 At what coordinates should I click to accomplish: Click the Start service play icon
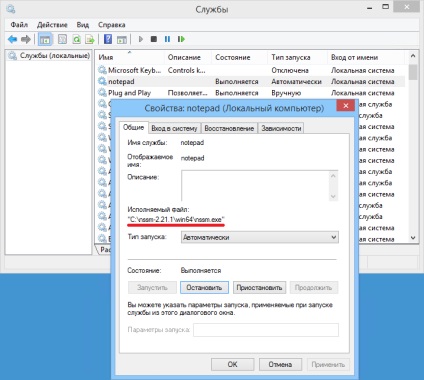pos(141,39)
